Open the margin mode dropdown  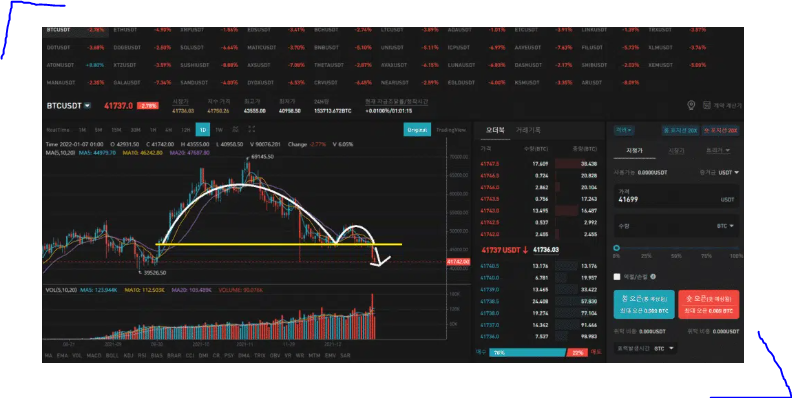pyautogui.click(x=624, y=130)
